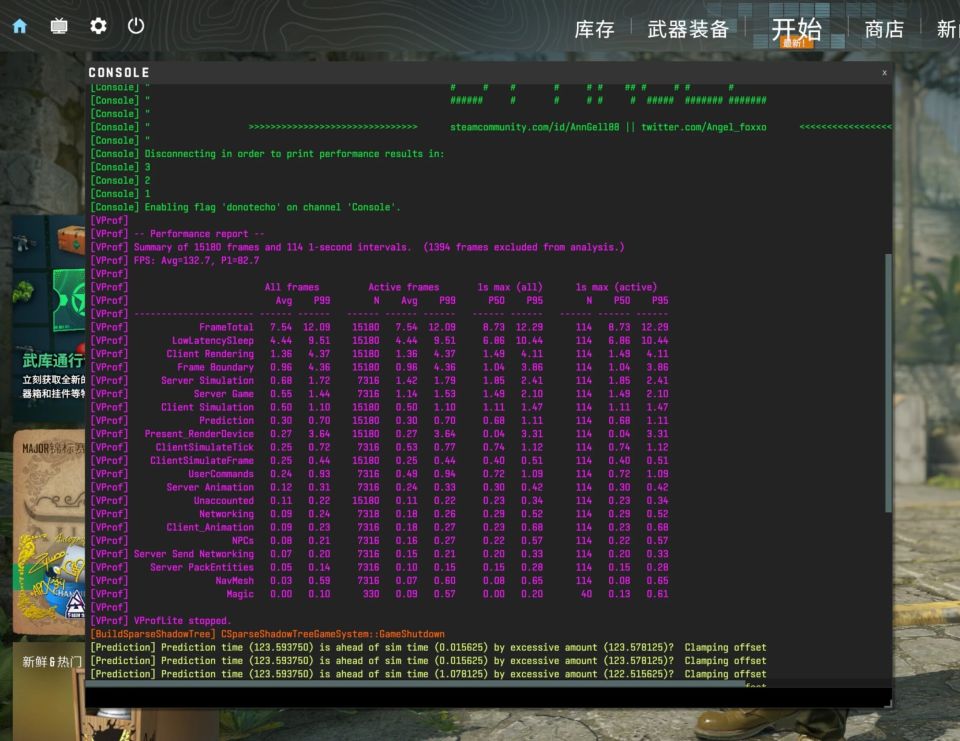This screenshot has width=960, height=741.
Task: Click the console vertical scrollbar
Action: point(888,383)
